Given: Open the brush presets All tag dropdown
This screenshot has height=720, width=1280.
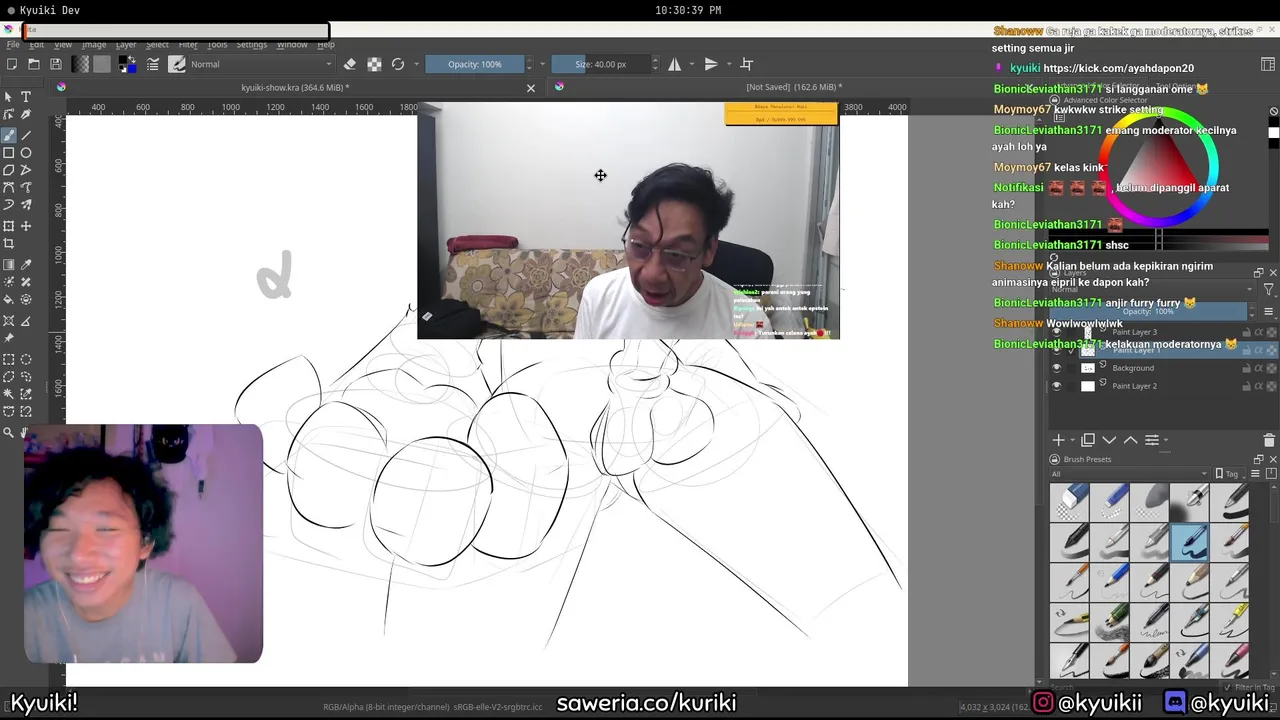Looking at the screenshot, I should [1129, 474].
